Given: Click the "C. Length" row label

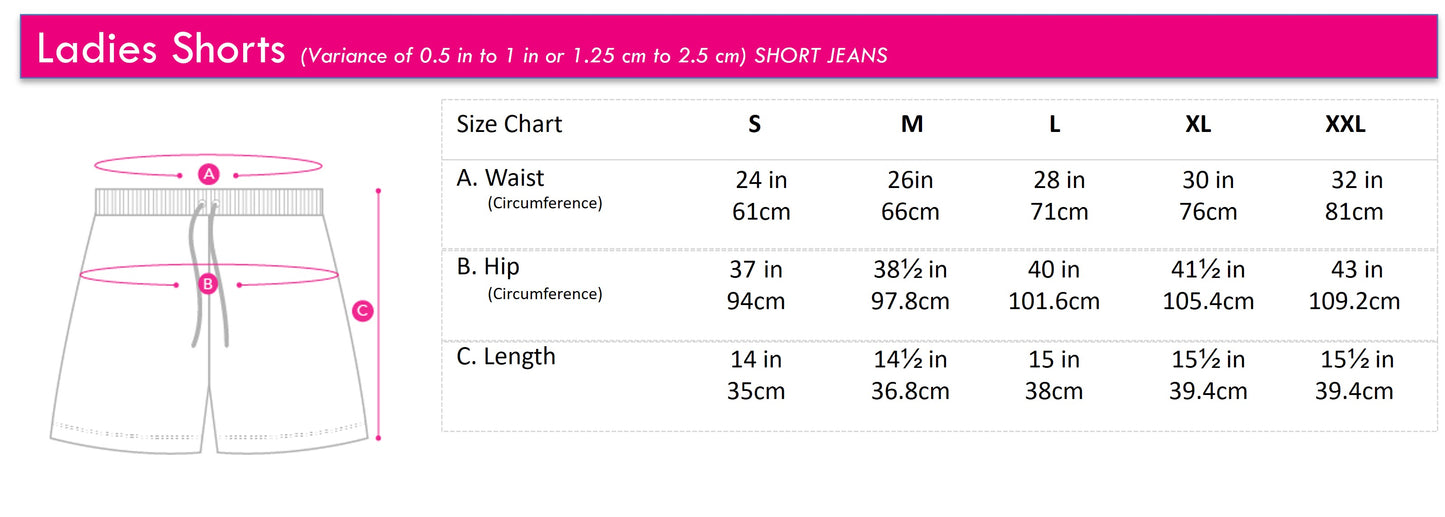Looking at the screenshot, I should tap(506, 357).
